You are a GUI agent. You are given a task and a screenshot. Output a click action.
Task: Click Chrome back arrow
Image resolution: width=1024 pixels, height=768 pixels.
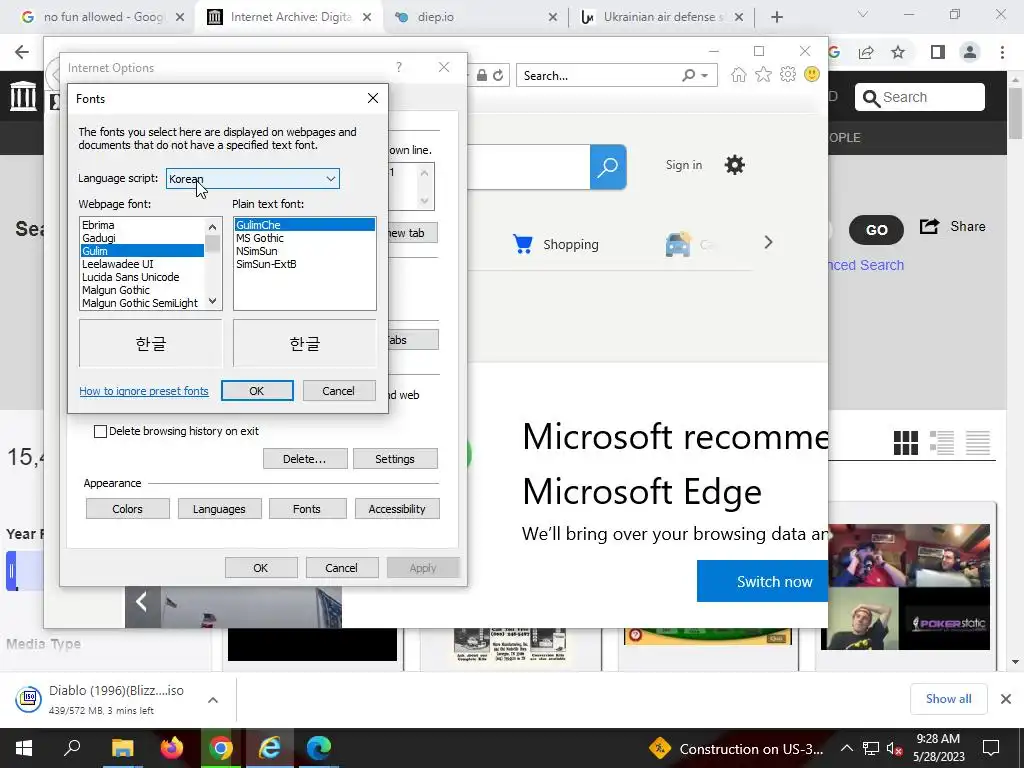point(22,52)
